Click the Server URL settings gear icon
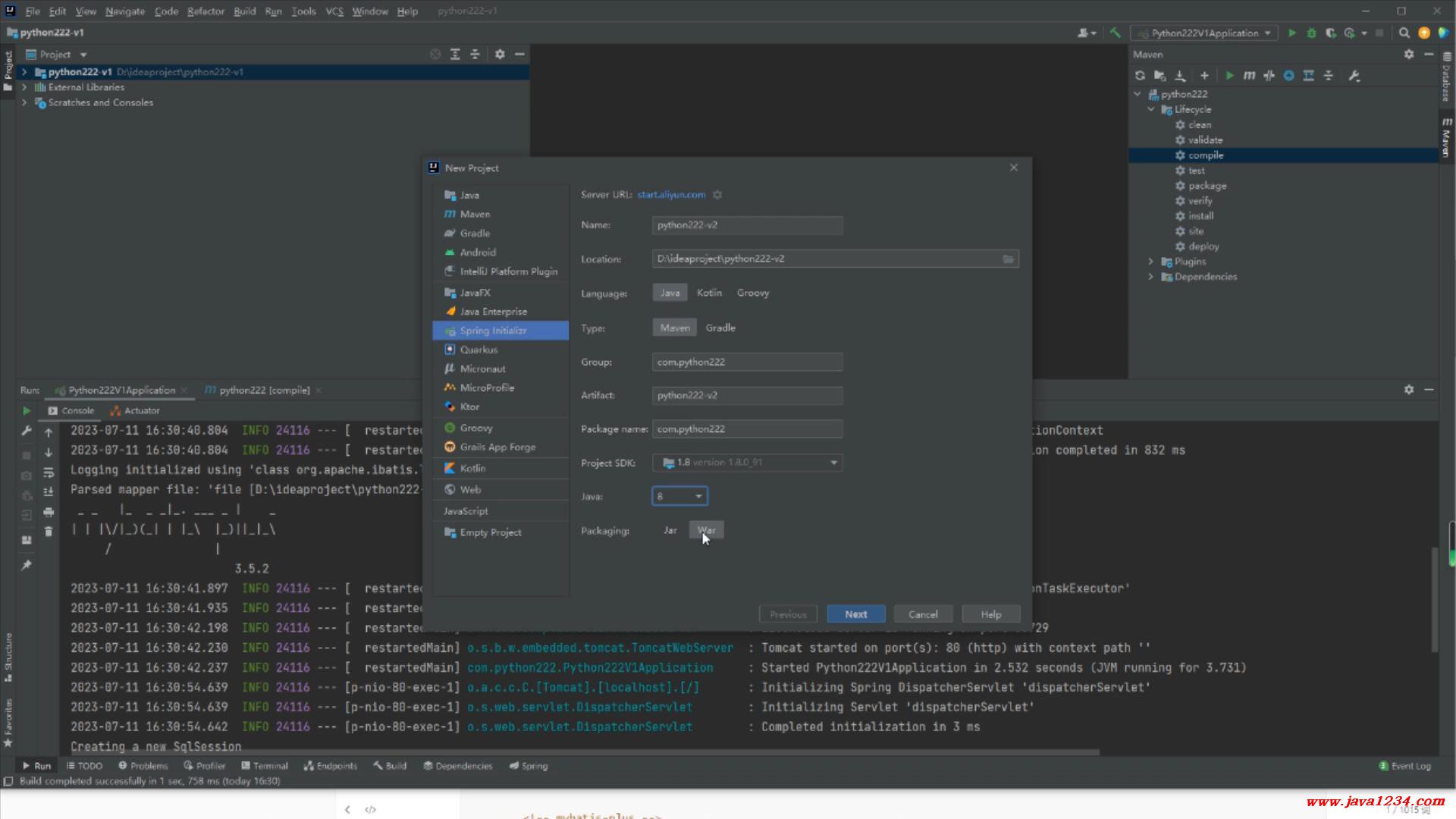This screenshot has width=1456, height=819. (x=717, y=195)
